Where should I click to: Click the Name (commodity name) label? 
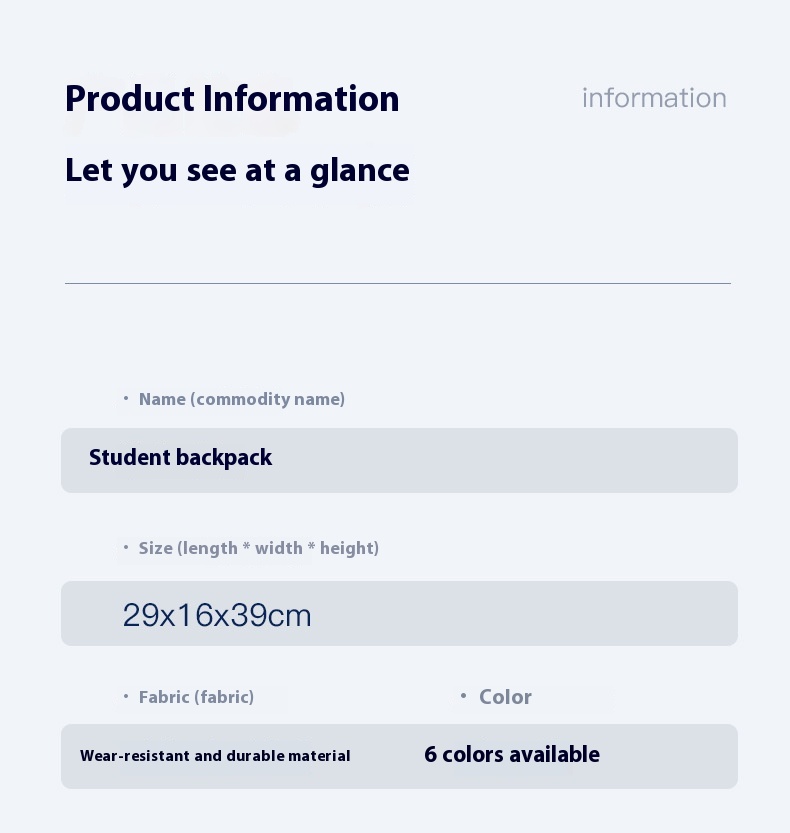point(242,399)
